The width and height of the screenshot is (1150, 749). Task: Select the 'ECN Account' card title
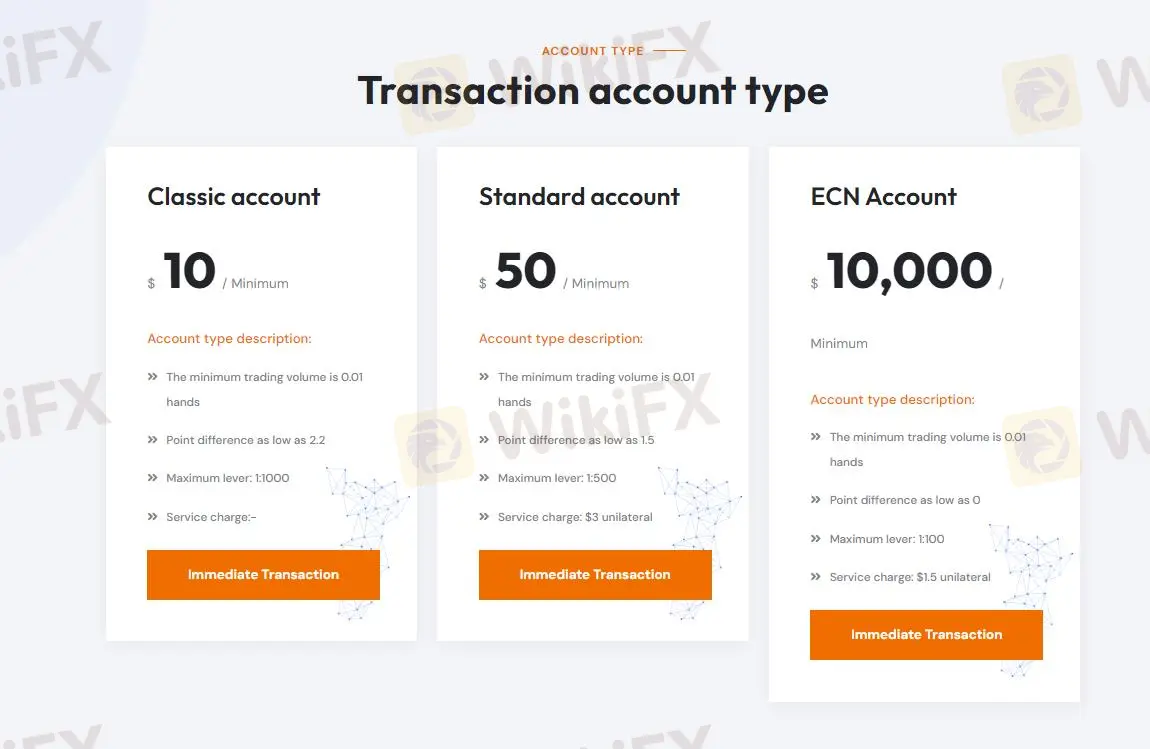coord(883,197)
